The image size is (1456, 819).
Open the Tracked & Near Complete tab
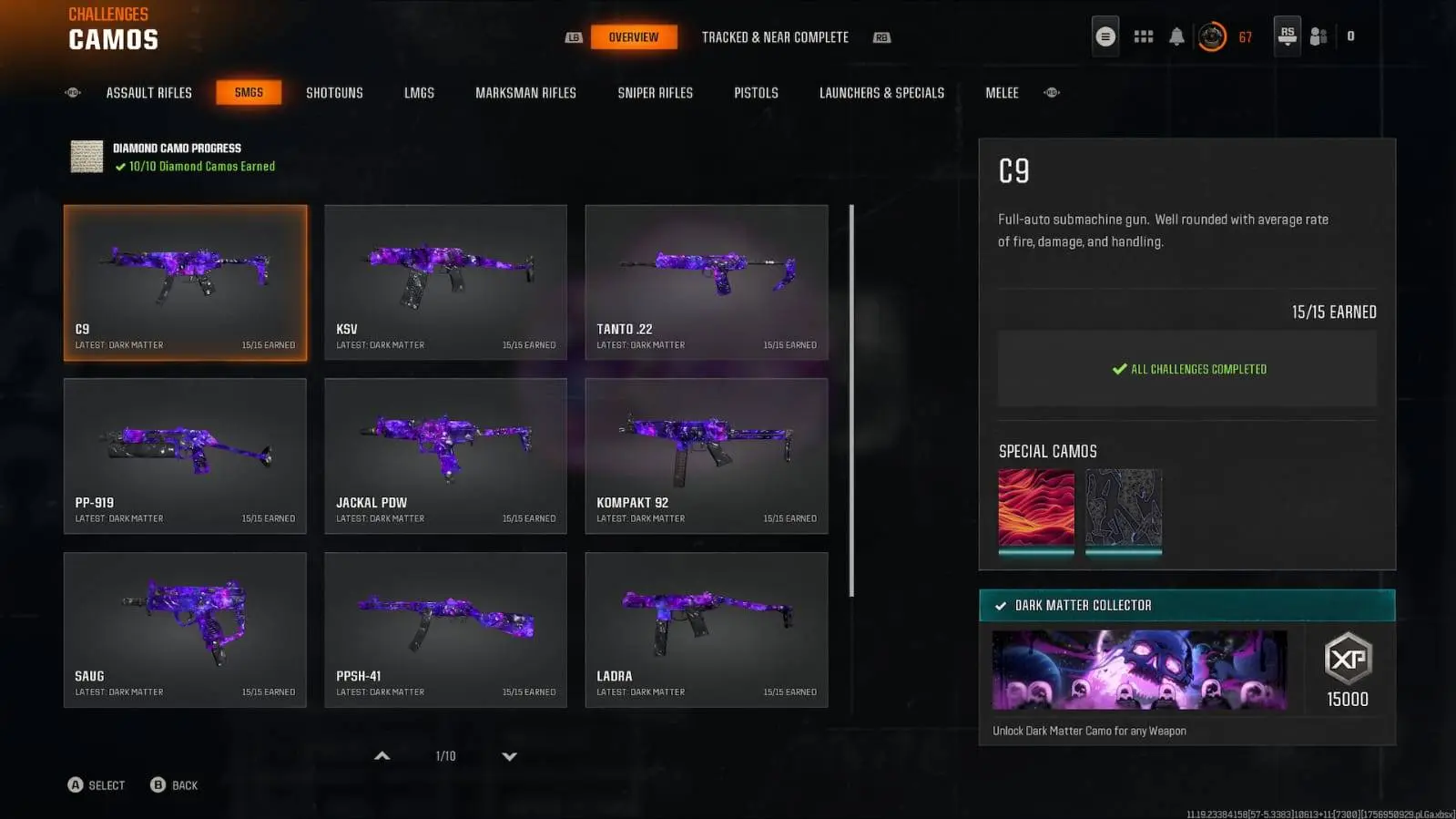(x=775, y=37)
